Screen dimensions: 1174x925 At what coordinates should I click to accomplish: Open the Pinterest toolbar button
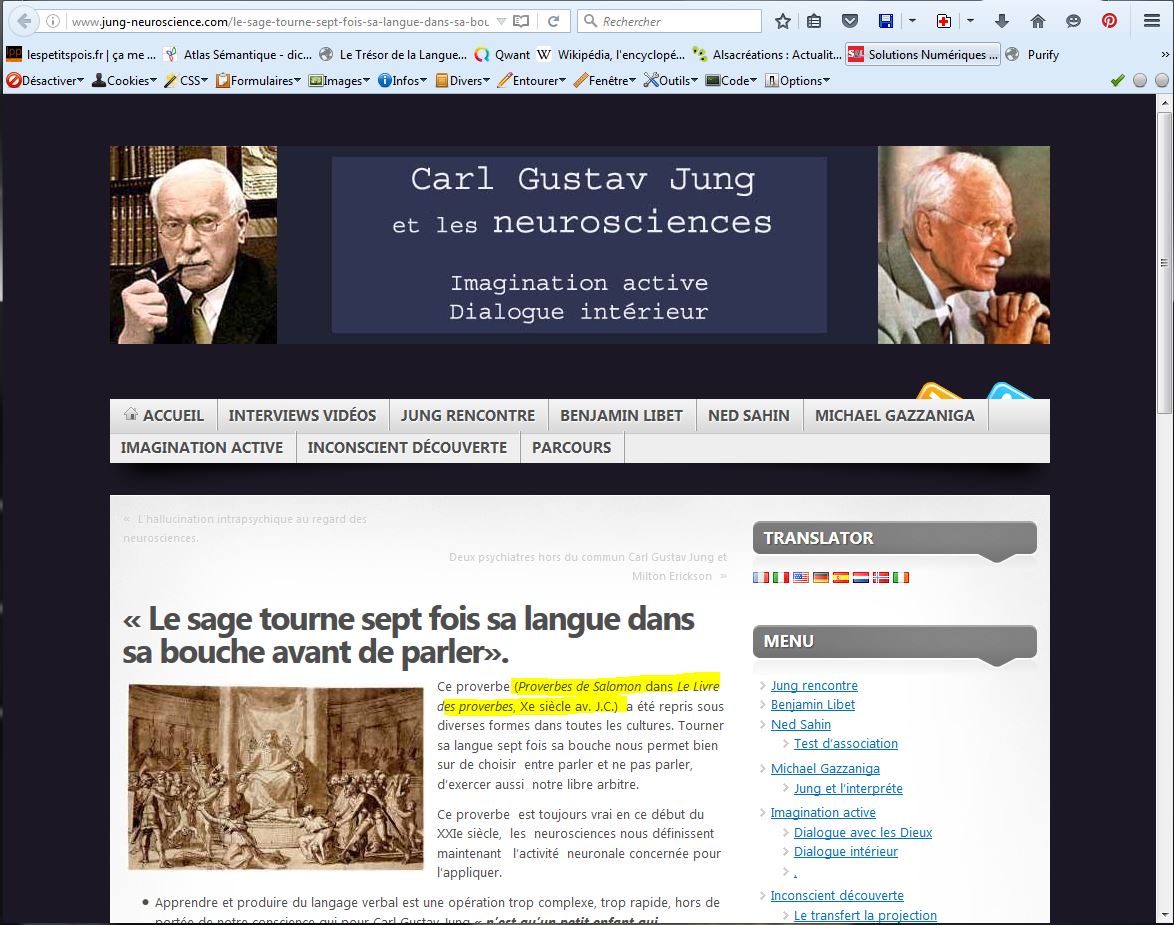pyautogui.click(x=1109, y=21)
